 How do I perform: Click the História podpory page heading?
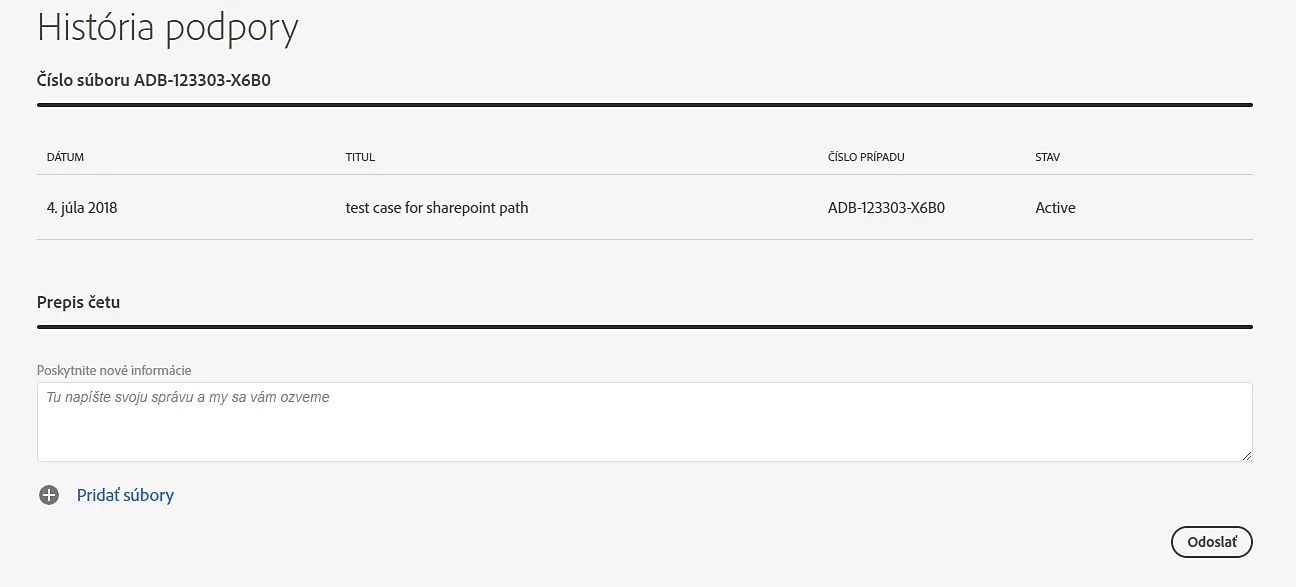pyautogui.click(x=167, y=28)
